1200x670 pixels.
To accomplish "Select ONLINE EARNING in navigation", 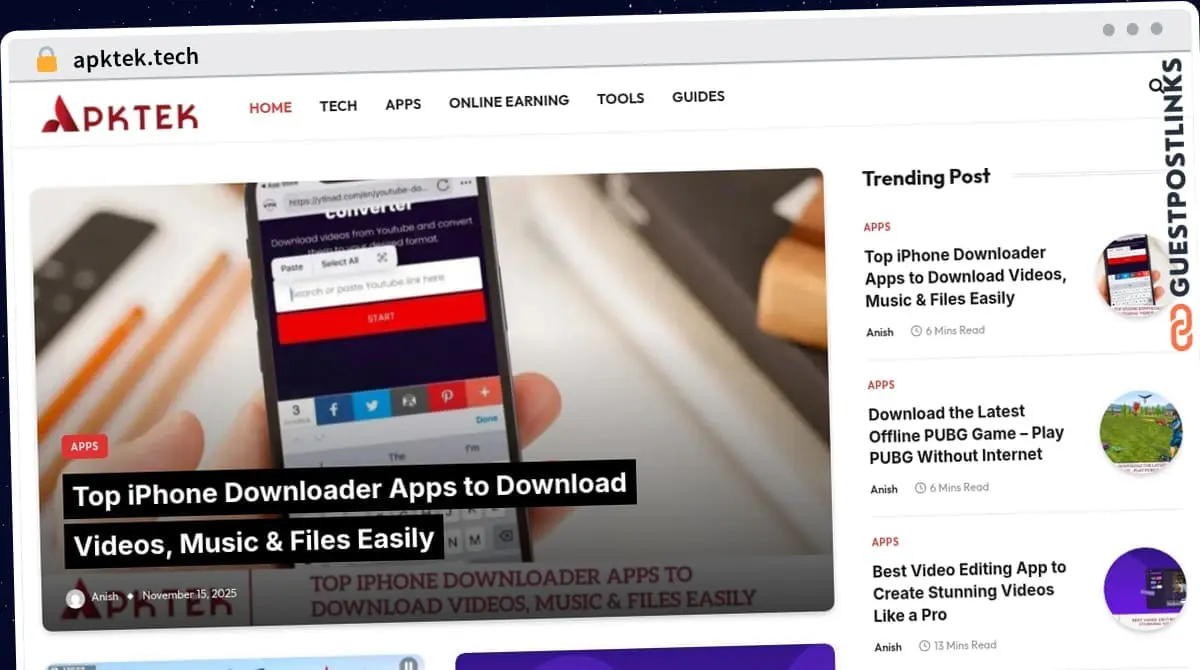I will [508, 101].
